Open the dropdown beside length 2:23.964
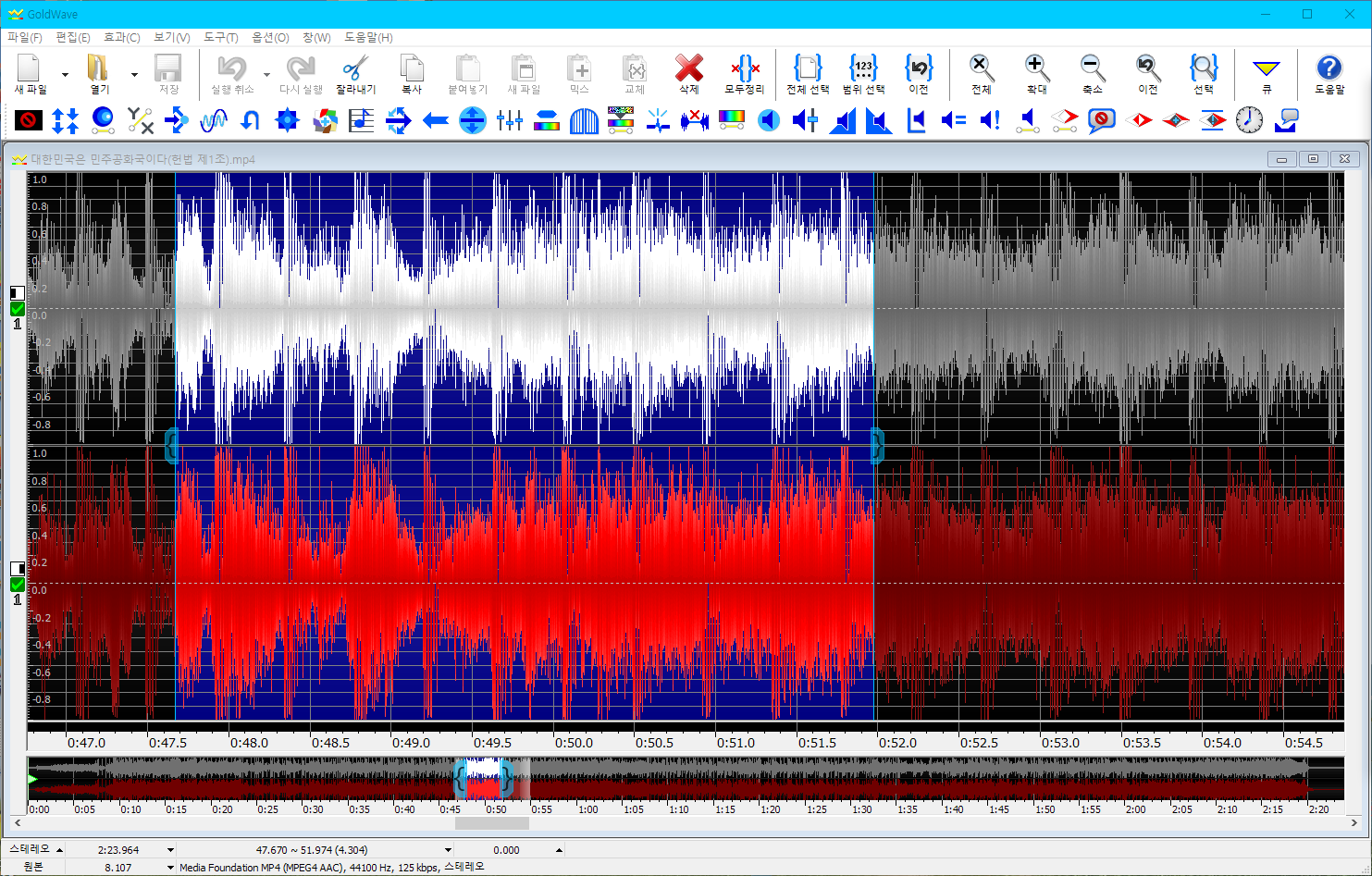 [170, 850]
